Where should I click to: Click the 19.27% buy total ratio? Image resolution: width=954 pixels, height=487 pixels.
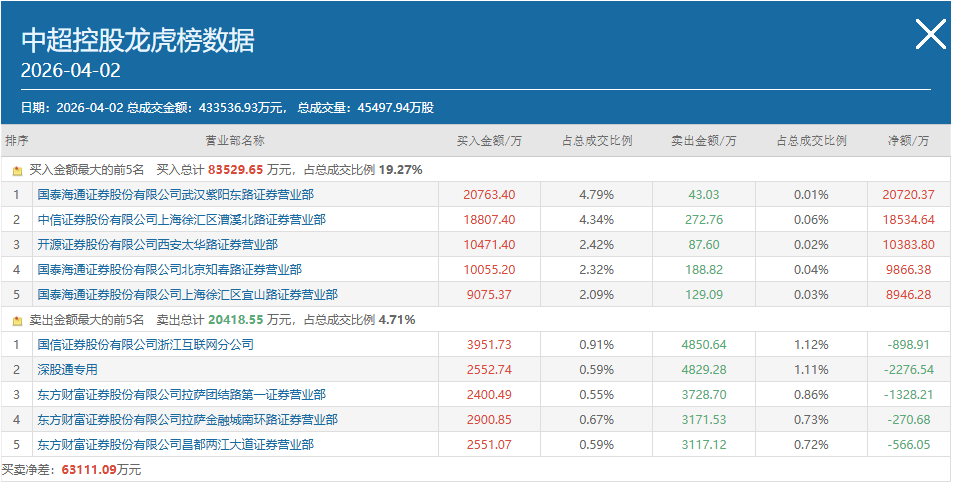[400, 170]
